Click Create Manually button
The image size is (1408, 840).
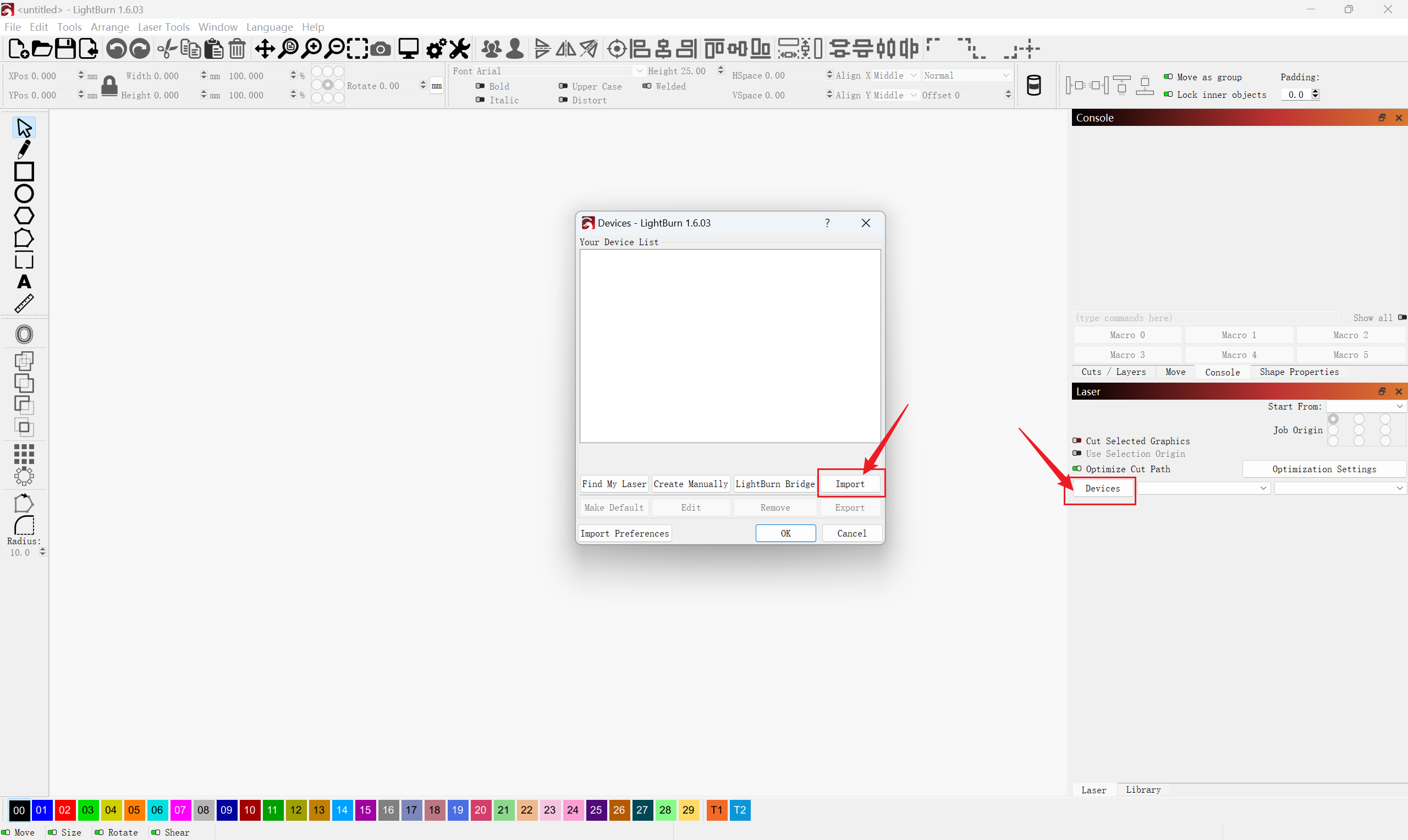coord(691,484)
